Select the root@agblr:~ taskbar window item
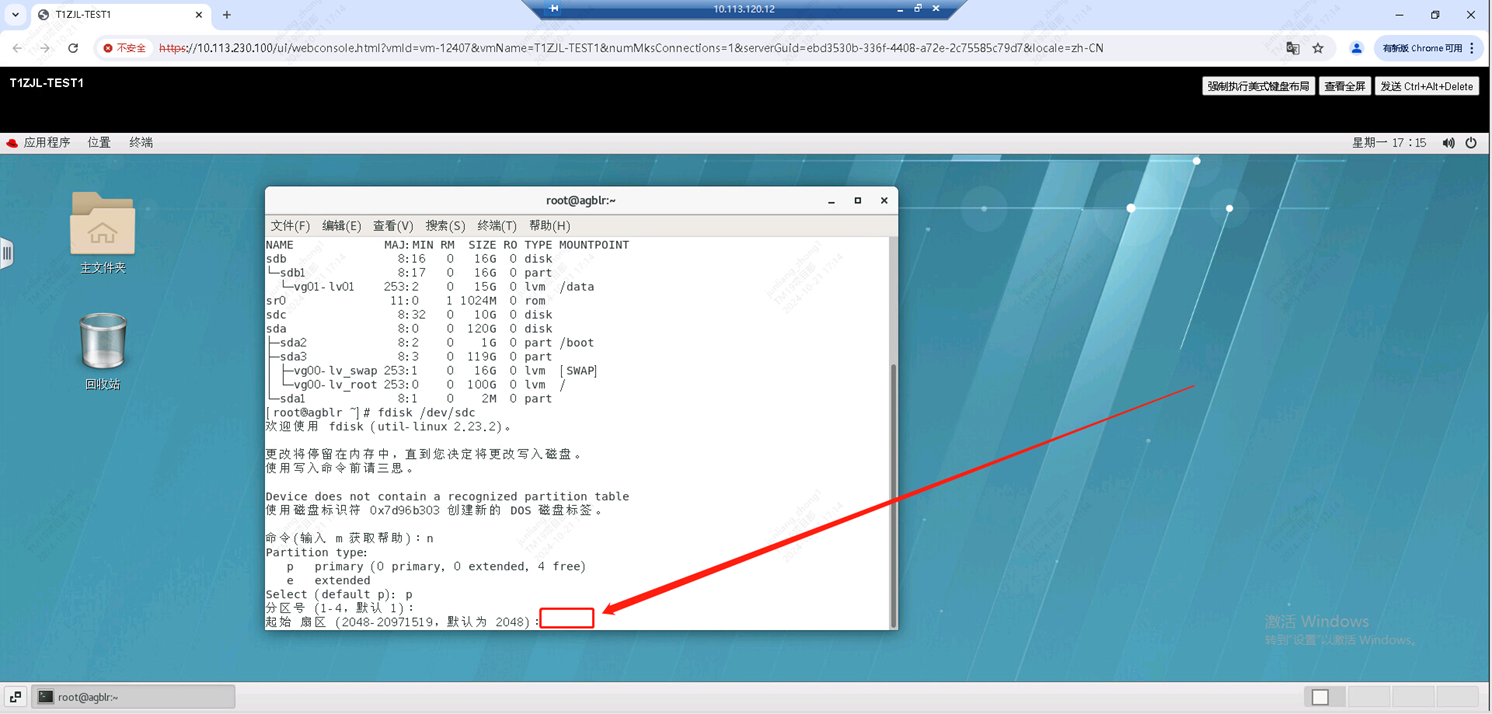 tap(134, 697)
